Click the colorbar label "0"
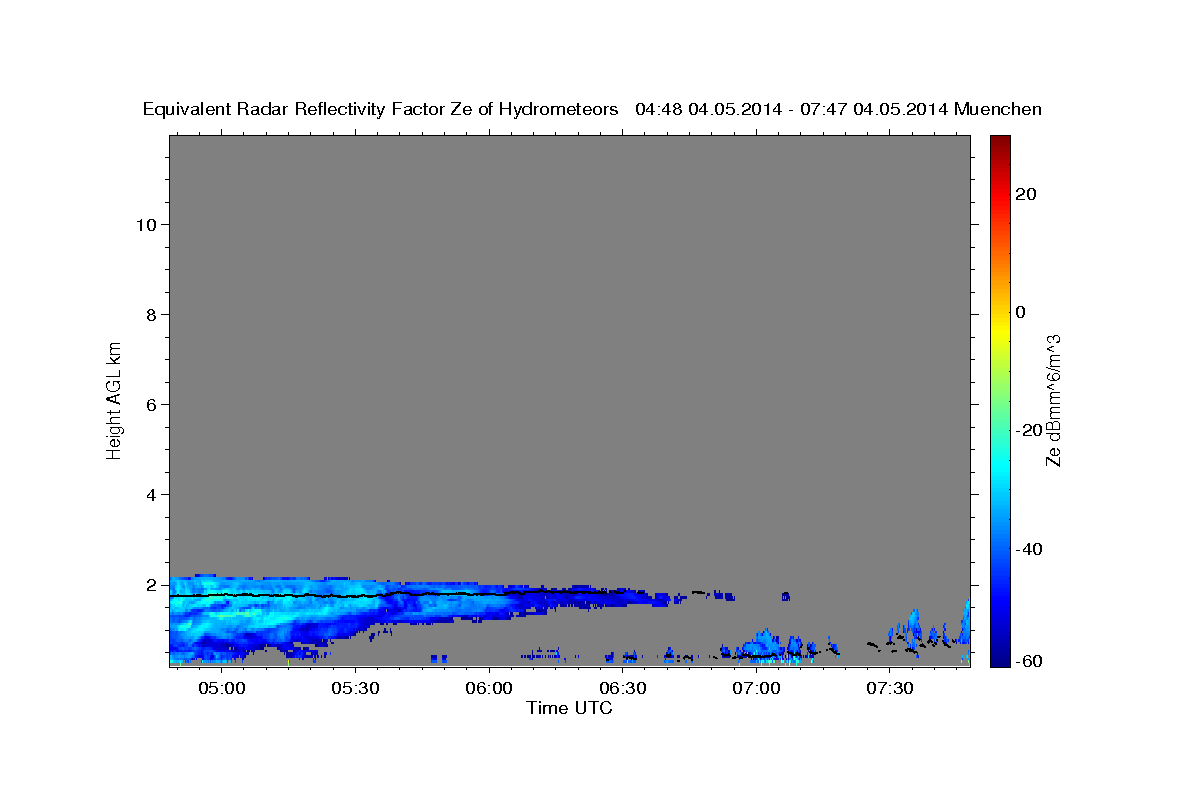 [1020, 312]
